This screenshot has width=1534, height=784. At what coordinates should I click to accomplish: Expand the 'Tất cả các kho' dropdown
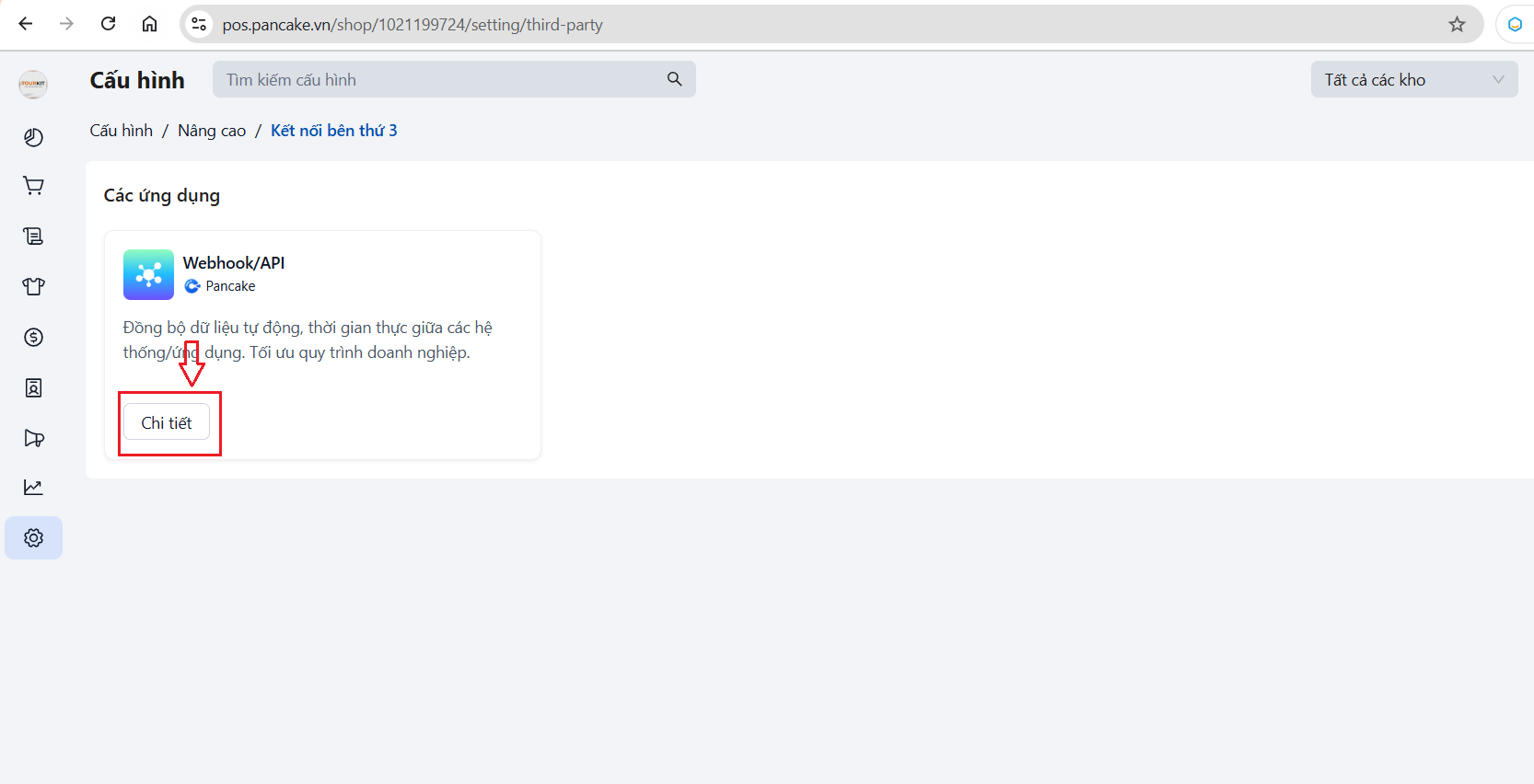pos(1413,80)
